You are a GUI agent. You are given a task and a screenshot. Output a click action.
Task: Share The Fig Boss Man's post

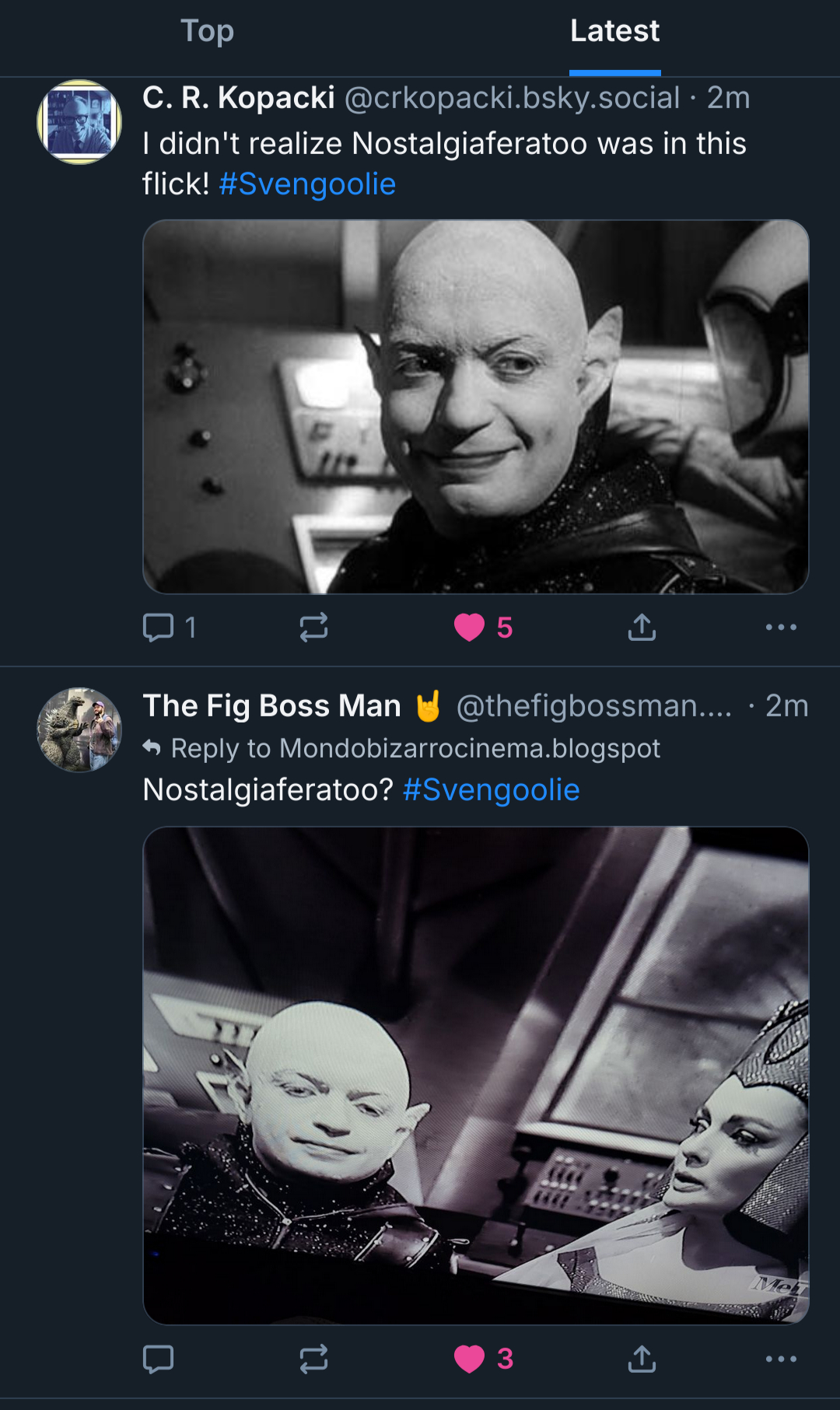click(x=642, y=1359)
